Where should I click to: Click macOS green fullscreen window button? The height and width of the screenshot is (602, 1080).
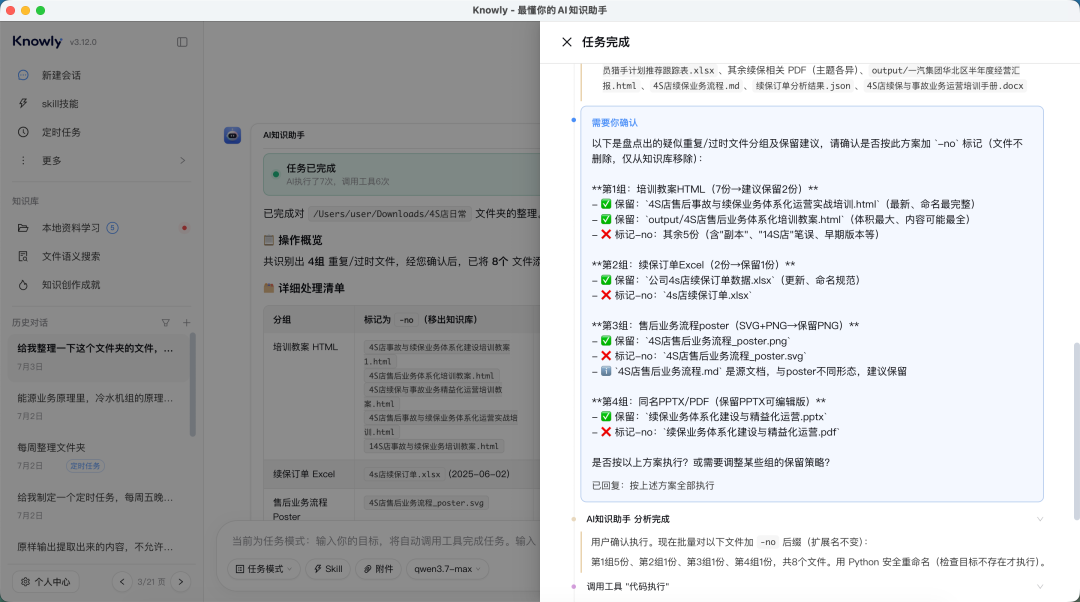[x=40, y=10]
